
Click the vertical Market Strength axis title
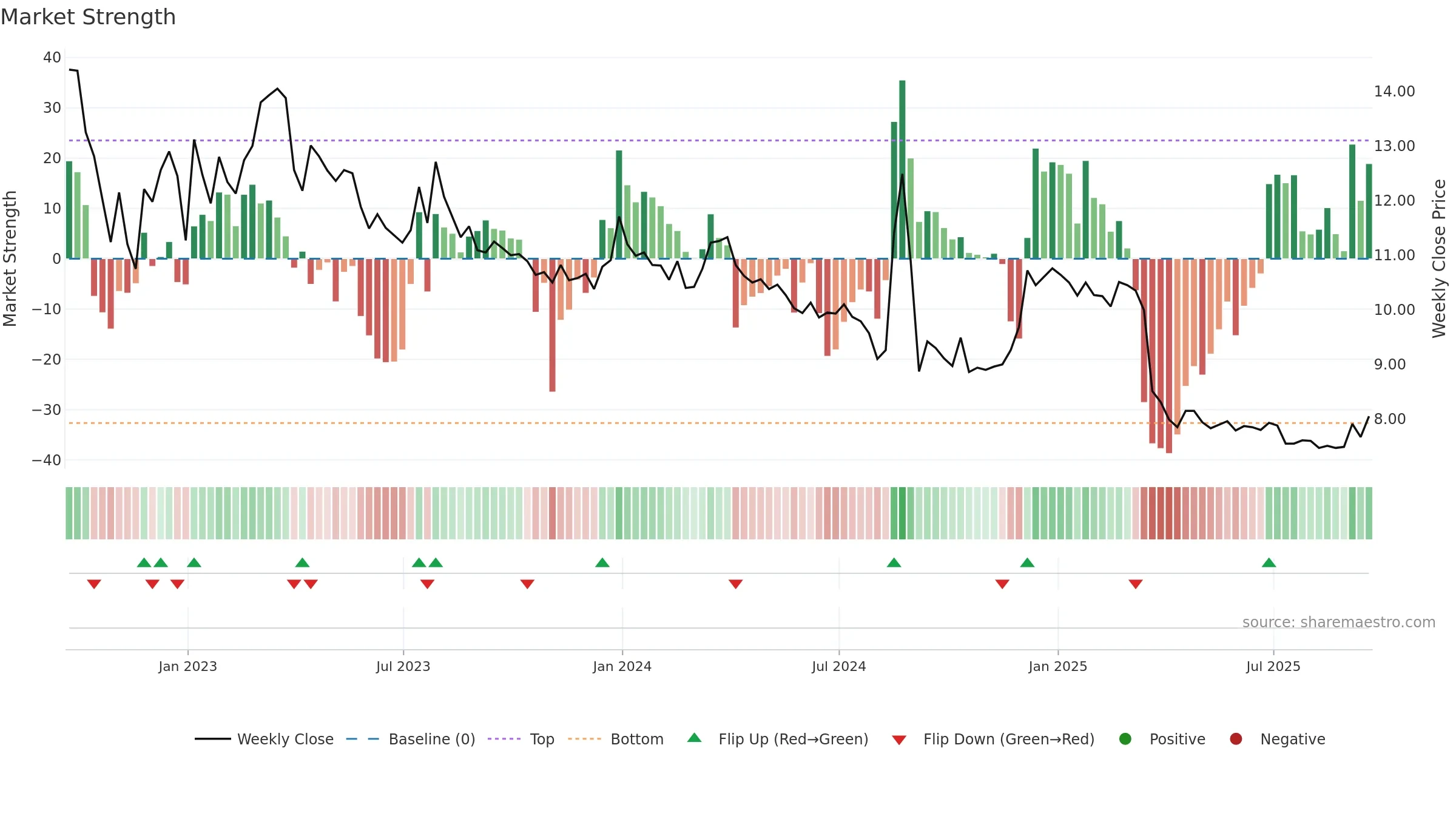(10, 258)
